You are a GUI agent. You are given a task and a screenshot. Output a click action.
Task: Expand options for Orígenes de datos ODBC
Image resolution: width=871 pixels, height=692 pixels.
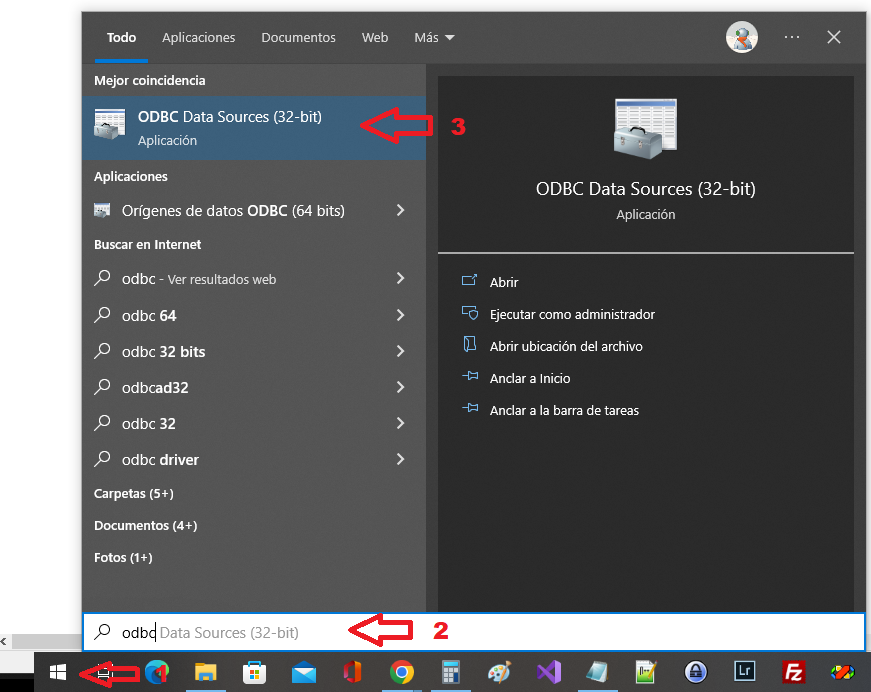[401, 210]
